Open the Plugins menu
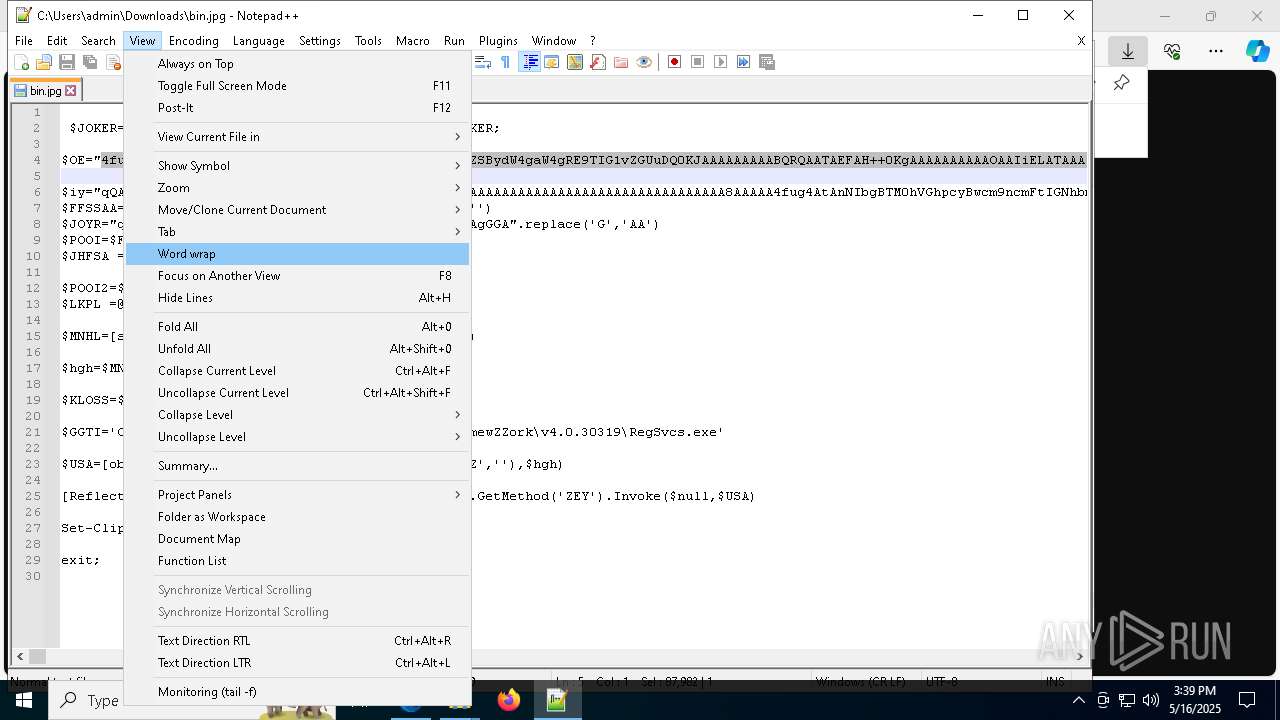Screen dimensions: 1280x720 498,41
